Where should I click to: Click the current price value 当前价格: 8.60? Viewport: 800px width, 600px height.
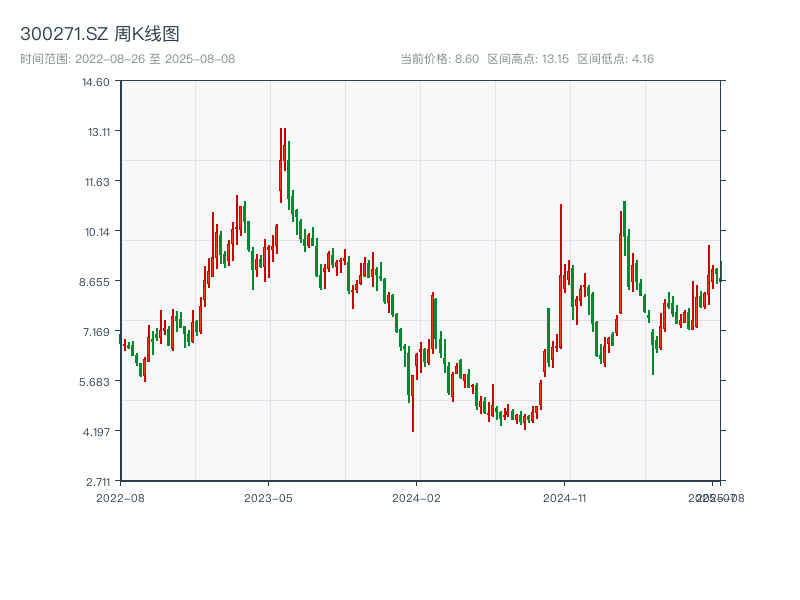440,59
